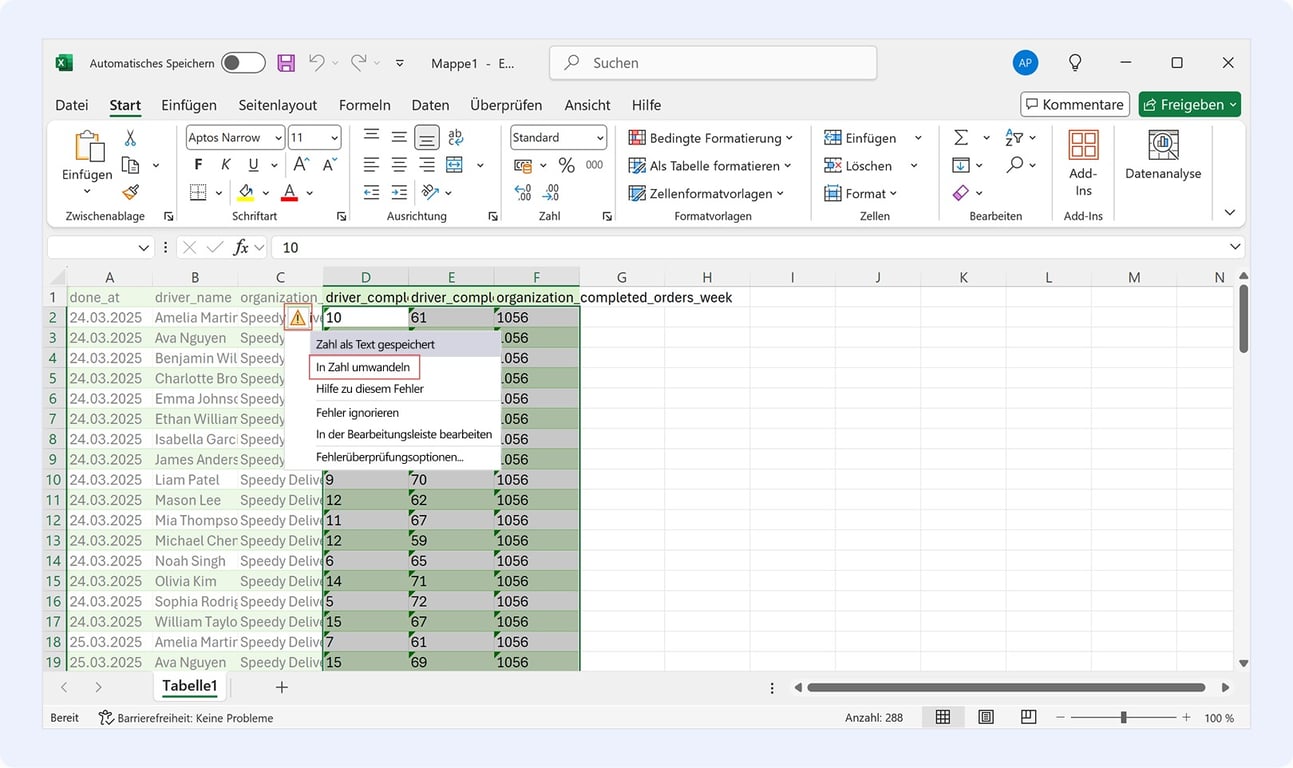This screenshot has width=1293, height=768.
Task: Apply red font color A
Action: [x=290, y=192]
